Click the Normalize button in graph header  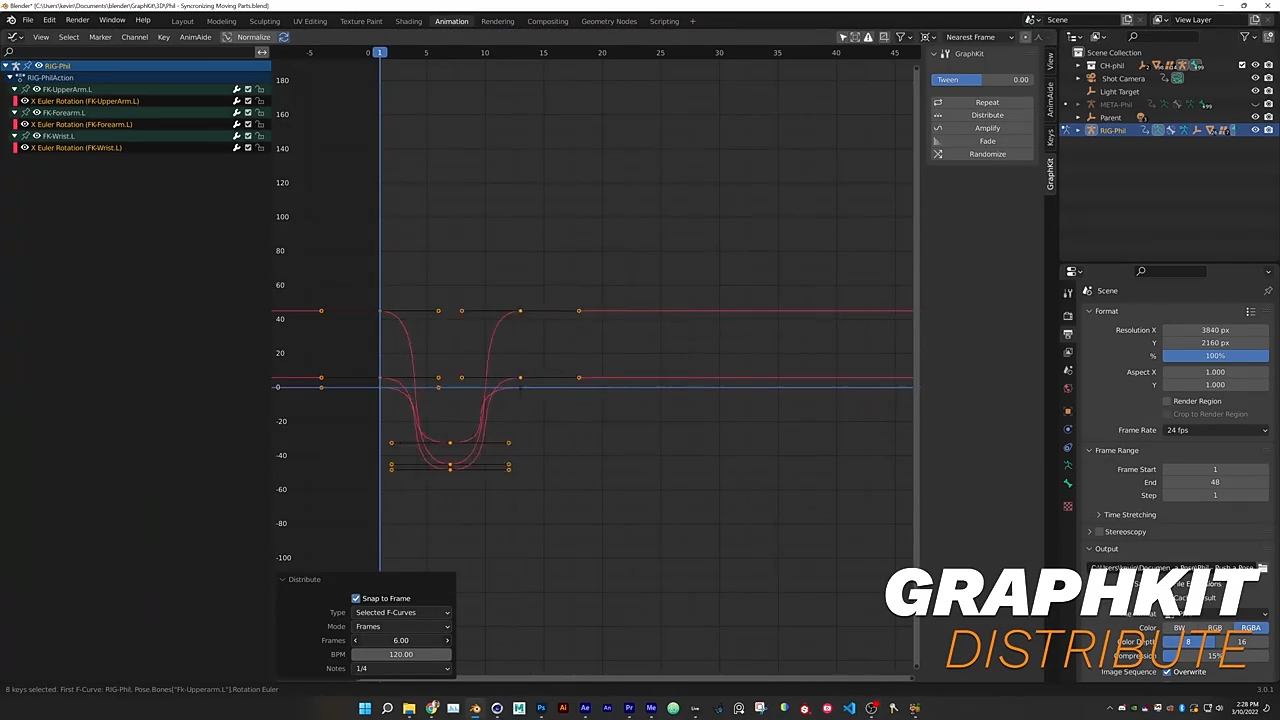247,37
